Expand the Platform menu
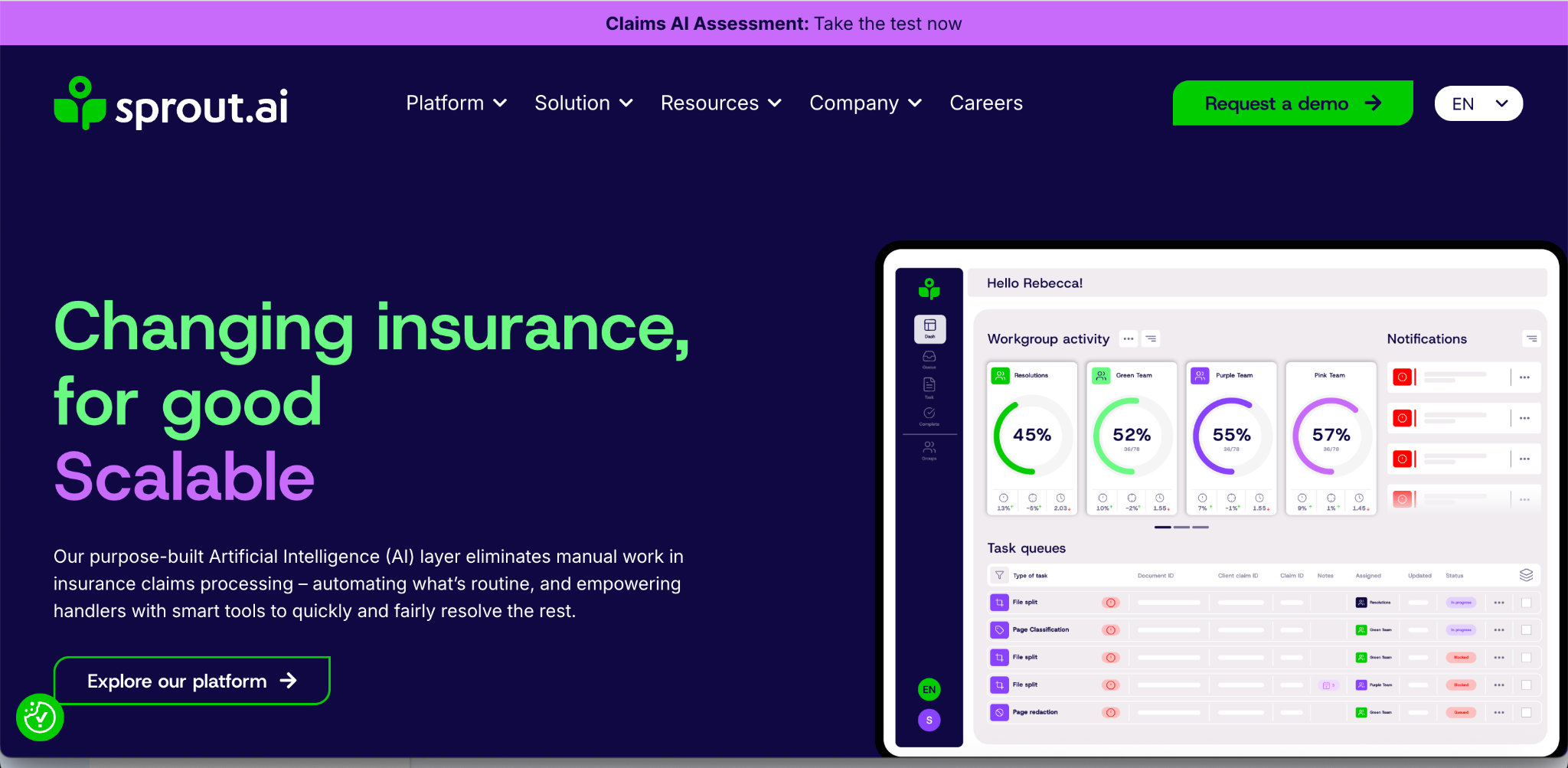The height and width of the screenshot is (768, 1568). point(456,103)
